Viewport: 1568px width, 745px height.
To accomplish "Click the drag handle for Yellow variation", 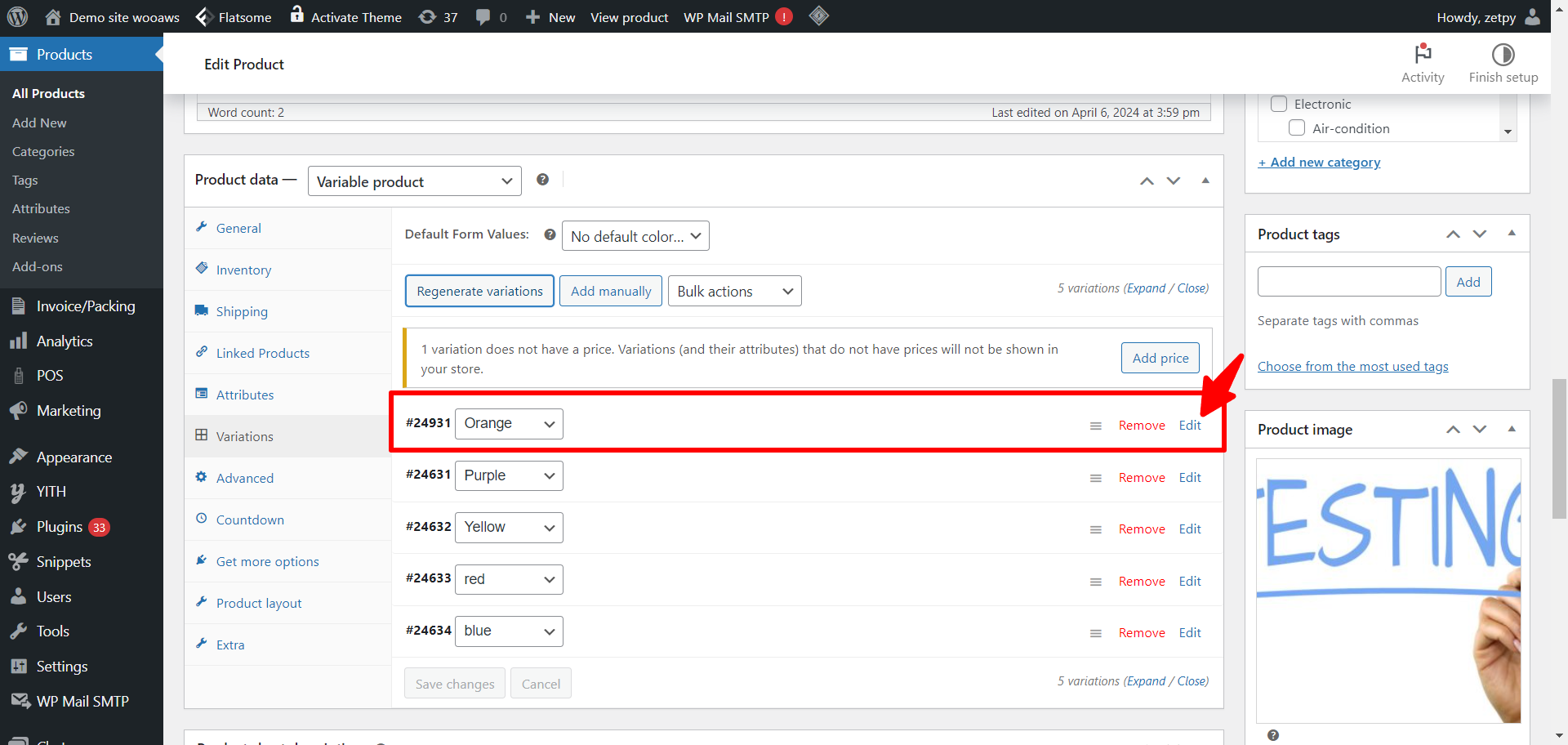I will [1096, 529].
